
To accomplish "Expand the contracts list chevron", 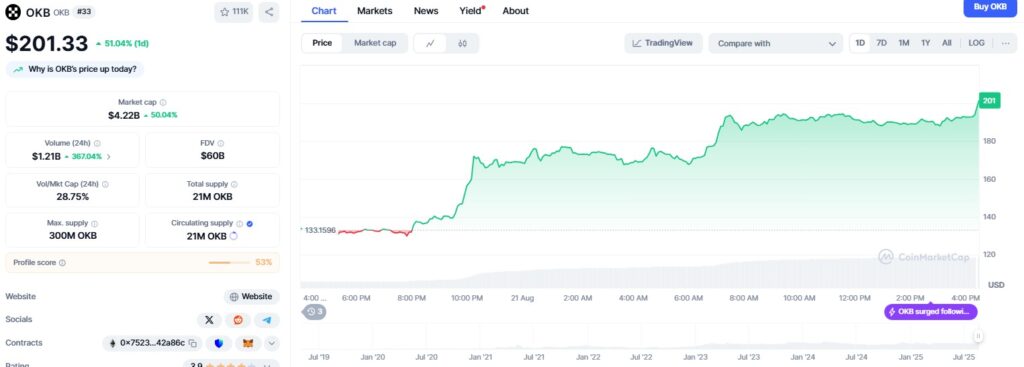I will point(272,343).
